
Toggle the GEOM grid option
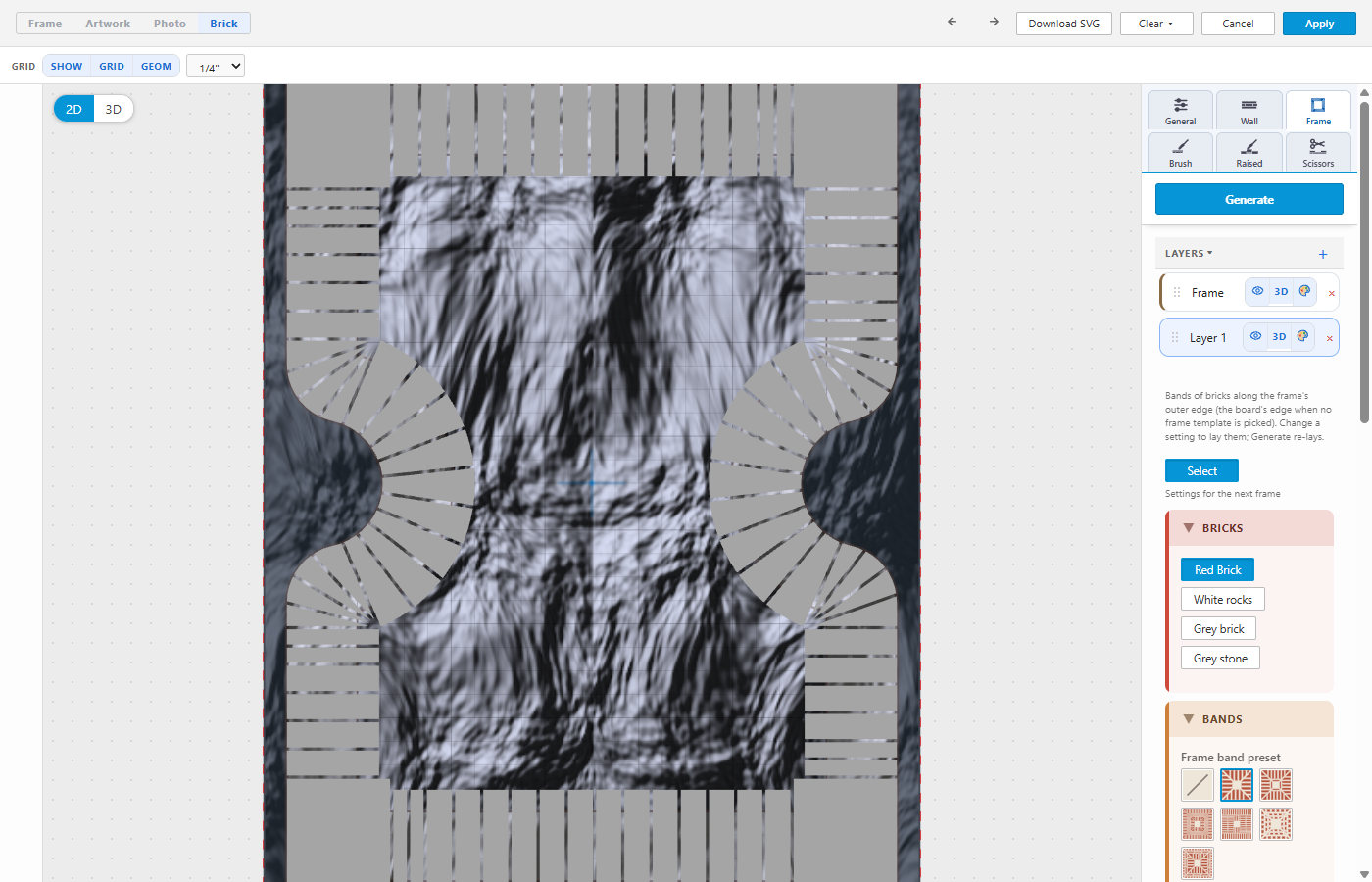coord(156,66)
